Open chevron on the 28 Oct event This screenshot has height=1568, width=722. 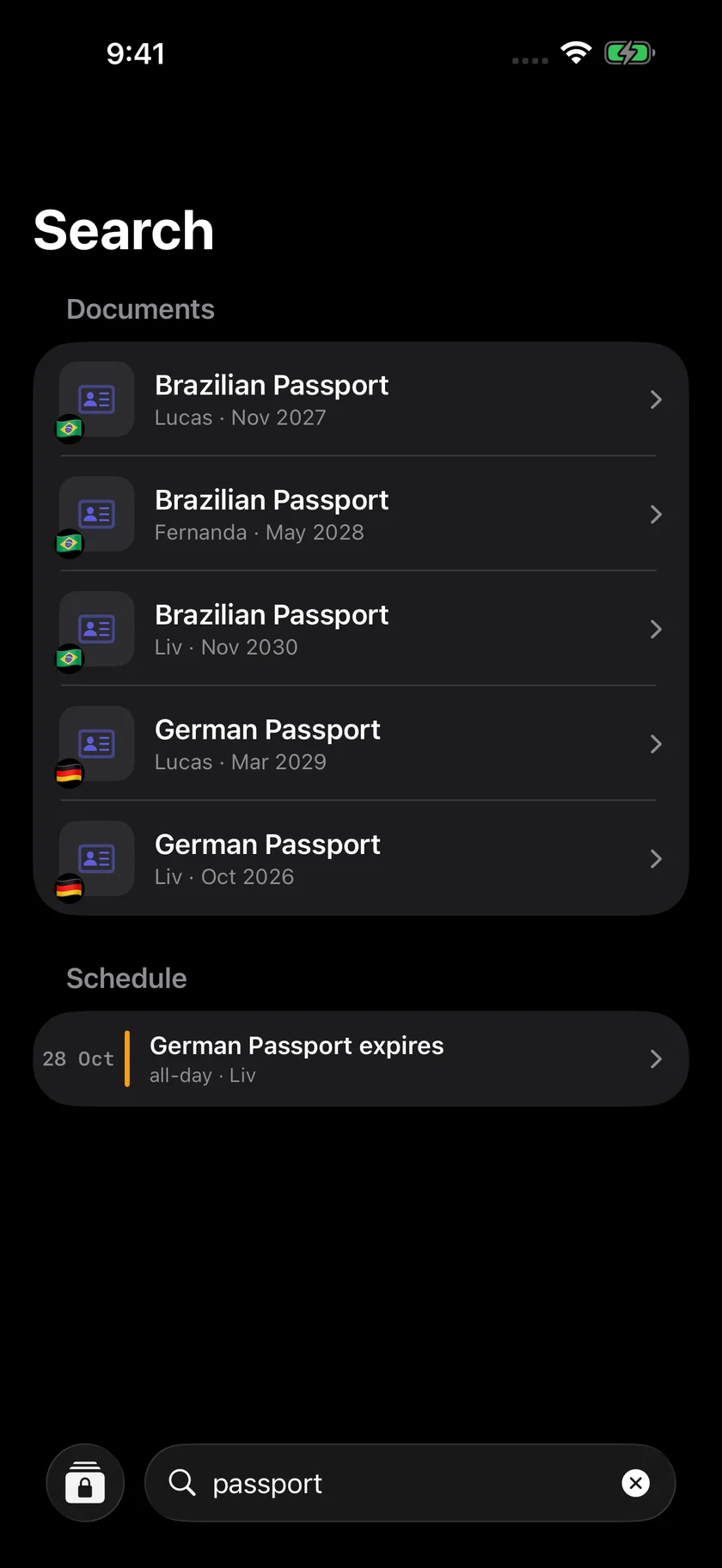(x=656, y=1059)
